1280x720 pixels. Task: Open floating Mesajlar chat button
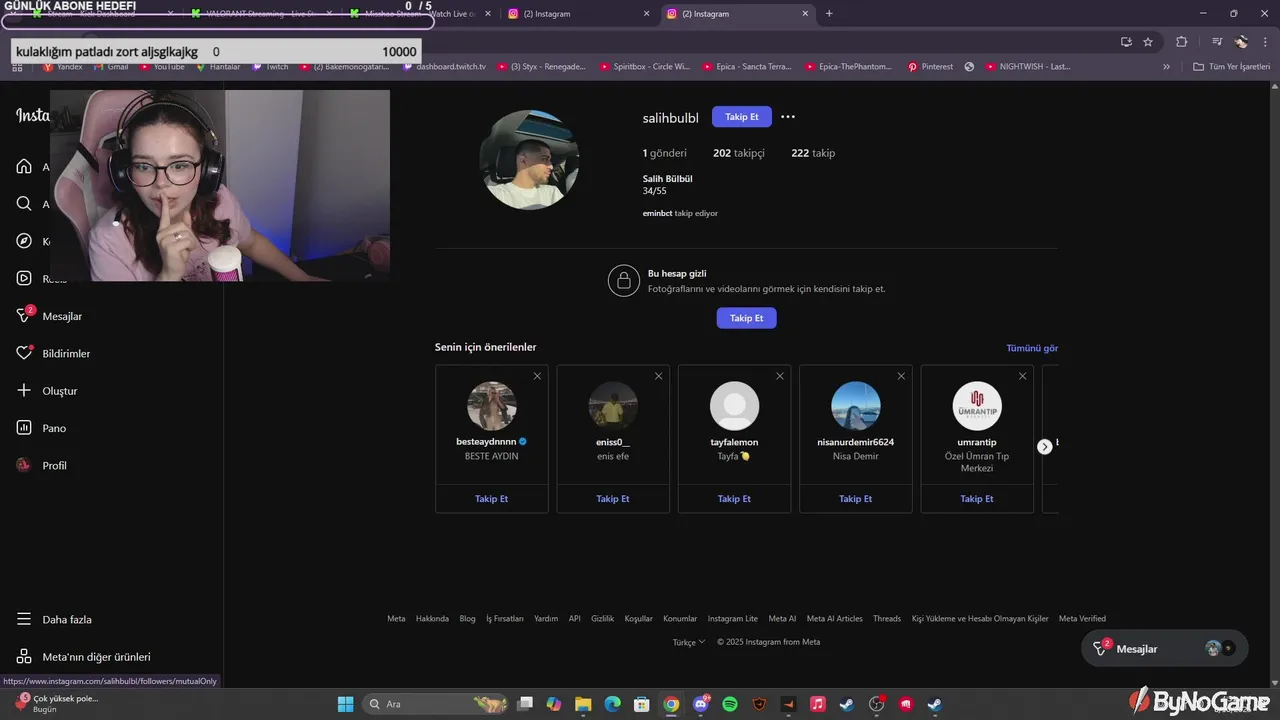(x=1165, y=649)
